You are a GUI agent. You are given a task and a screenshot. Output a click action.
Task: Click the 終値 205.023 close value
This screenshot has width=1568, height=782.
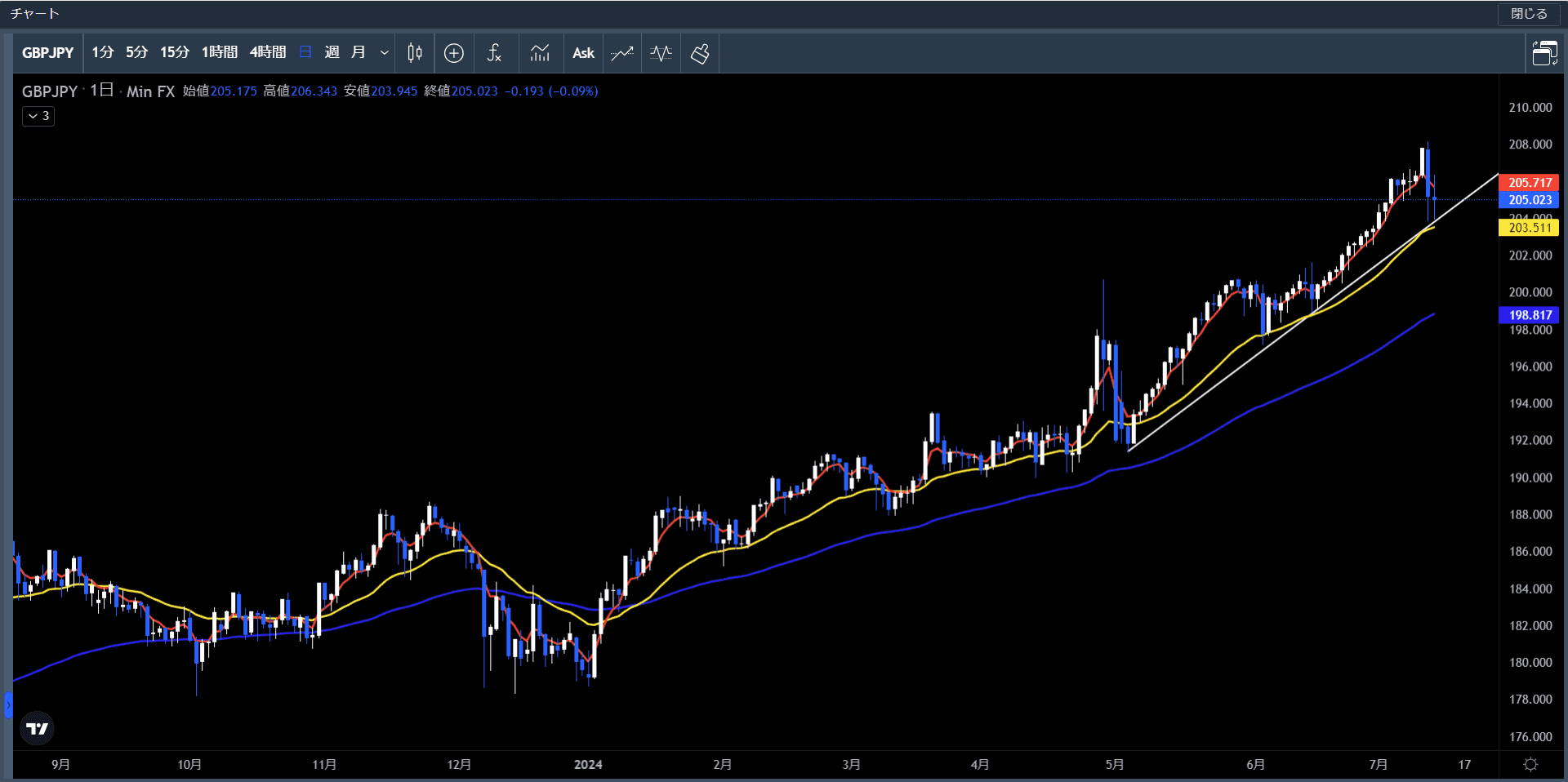tap(461, 91)
